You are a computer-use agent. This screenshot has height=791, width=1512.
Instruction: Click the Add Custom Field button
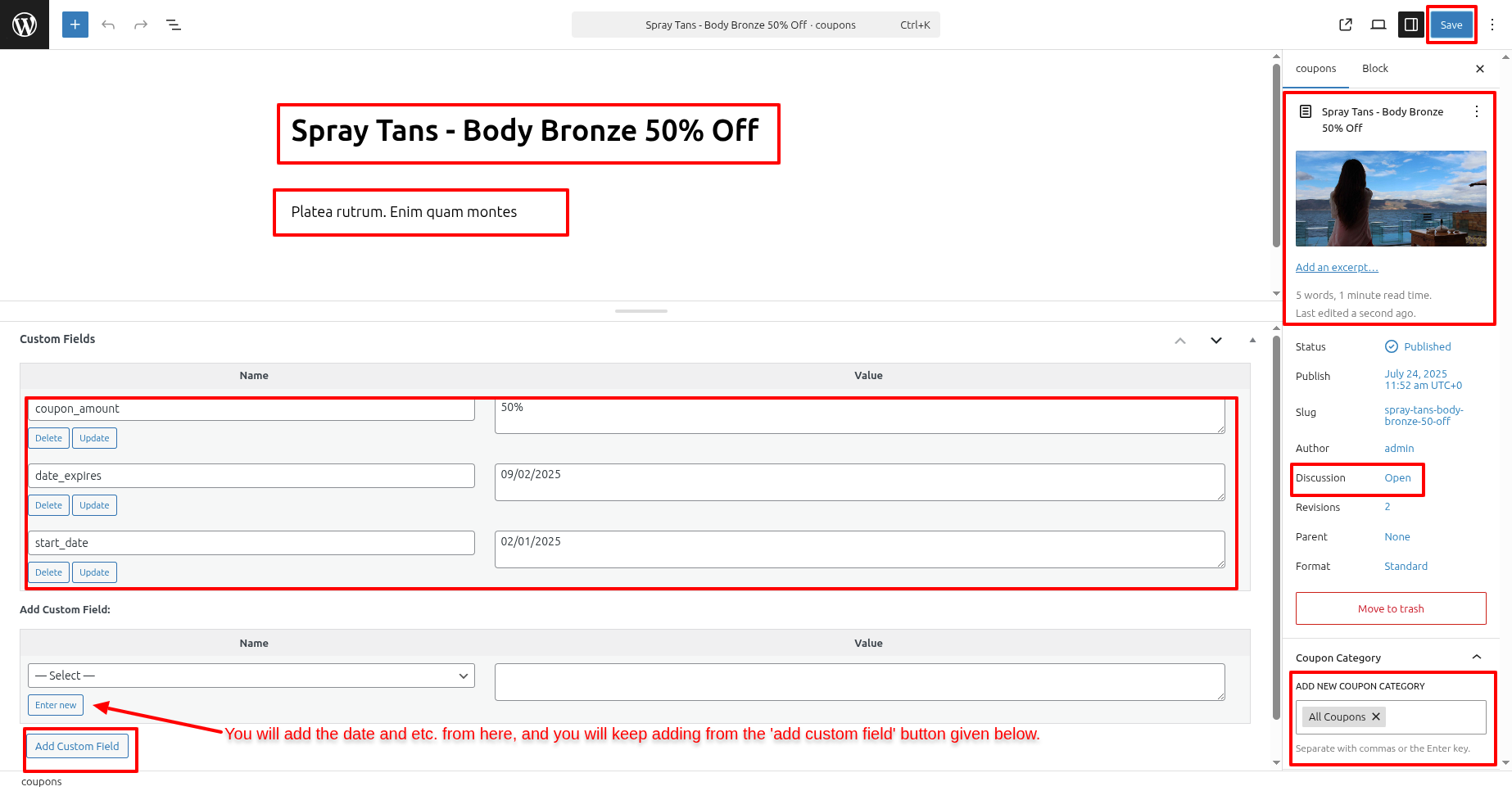[77, 746]
